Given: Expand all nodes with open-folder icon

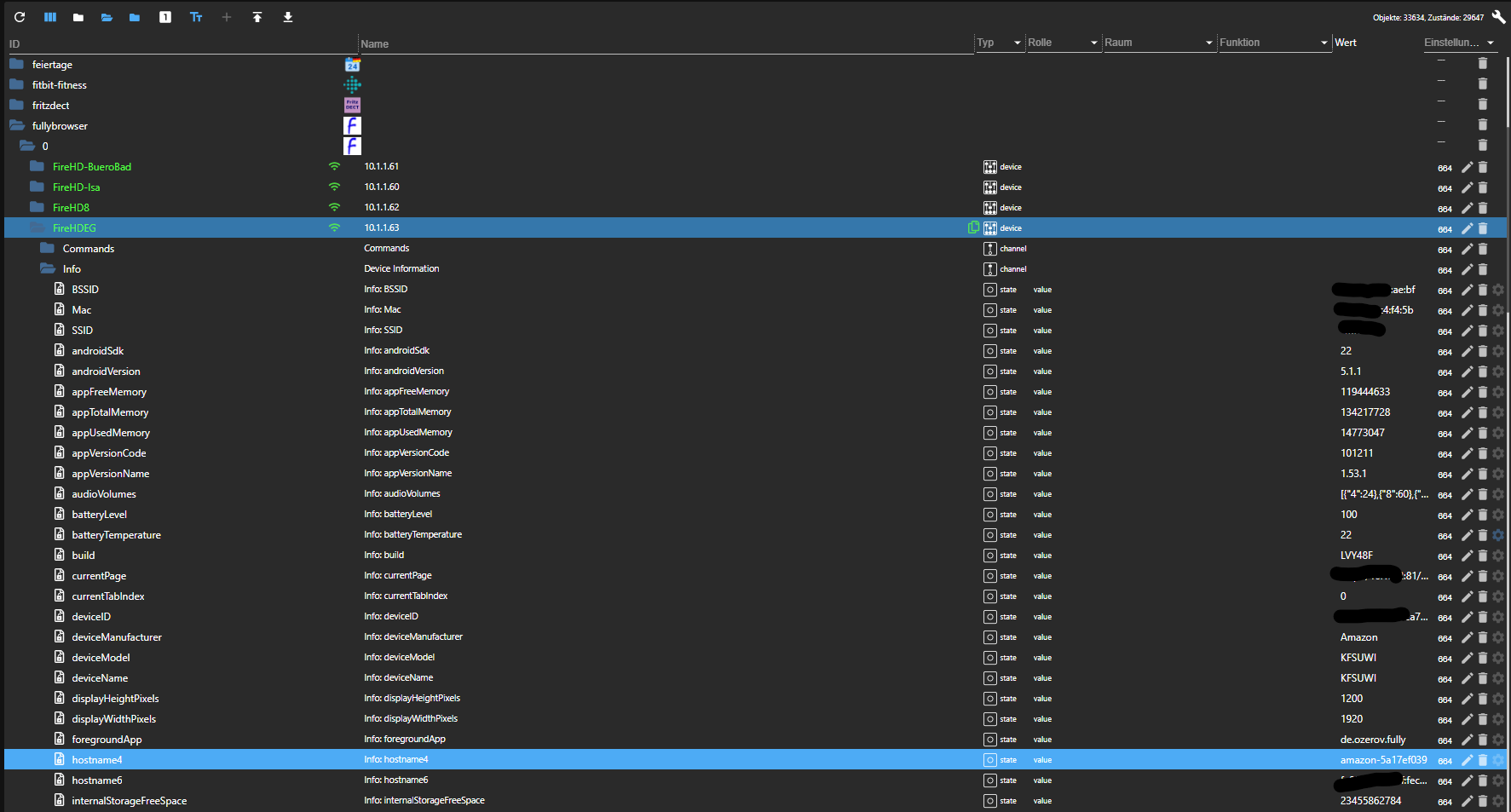Looking at the screenshot, I should (107, 17).
